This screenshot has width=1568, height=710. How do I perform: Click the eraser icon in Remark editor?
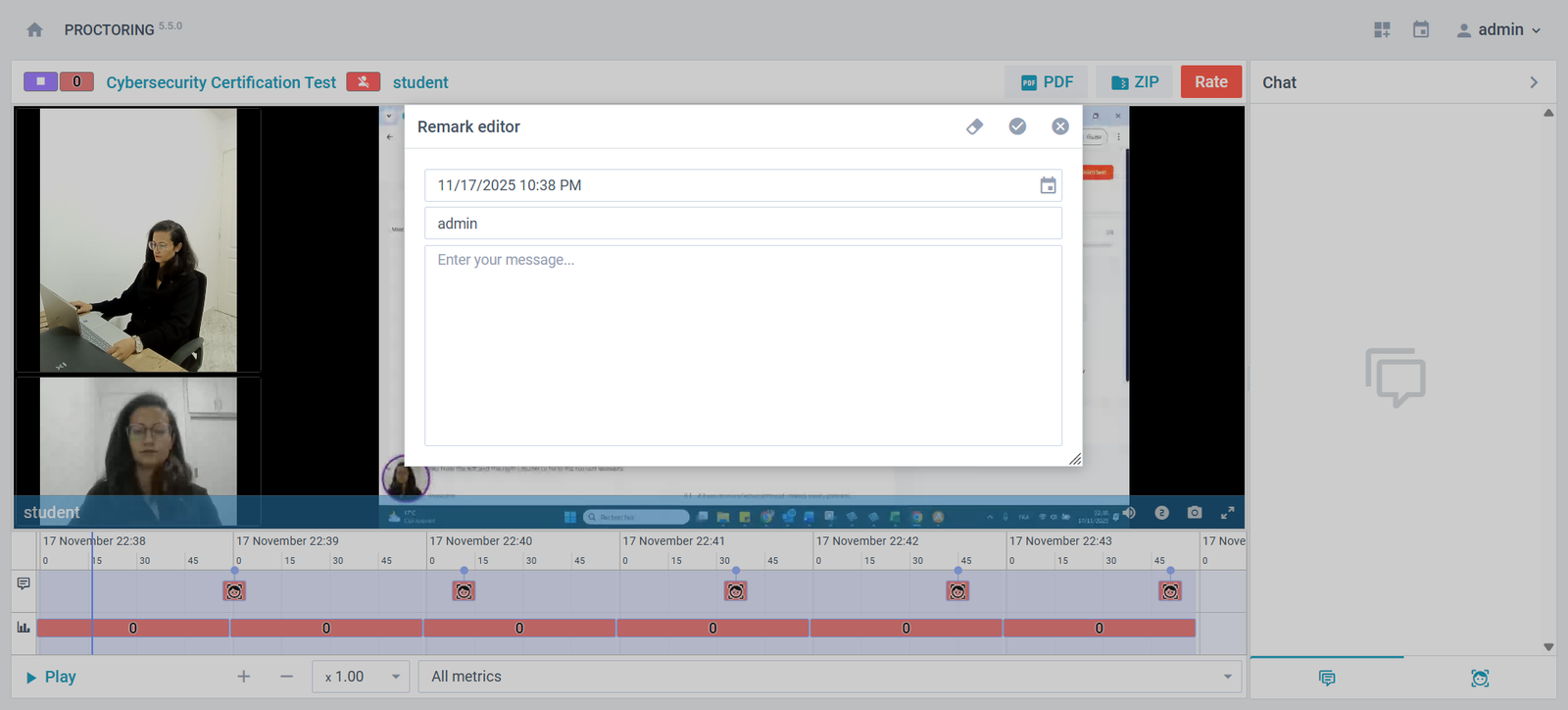[974, 127]
